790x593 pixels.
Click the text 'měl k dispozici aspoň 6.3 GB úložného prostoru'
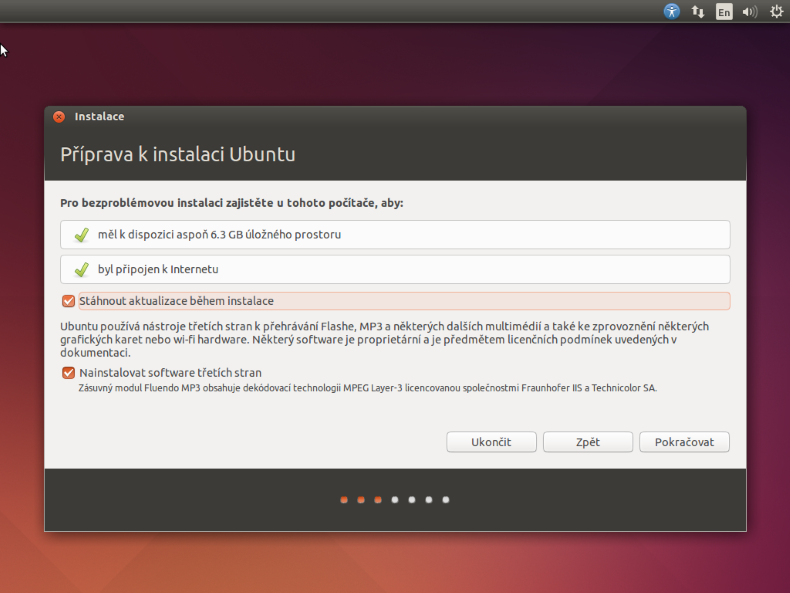coord(219,235)
